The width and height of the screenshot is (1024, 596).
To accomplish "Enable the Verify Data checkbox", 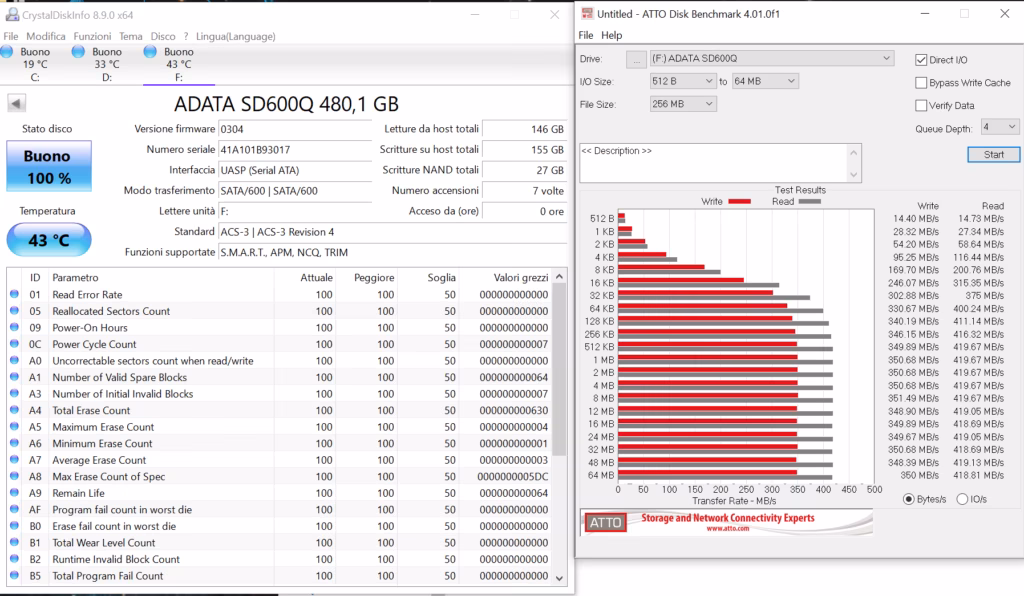I will [x=921, y=105].
